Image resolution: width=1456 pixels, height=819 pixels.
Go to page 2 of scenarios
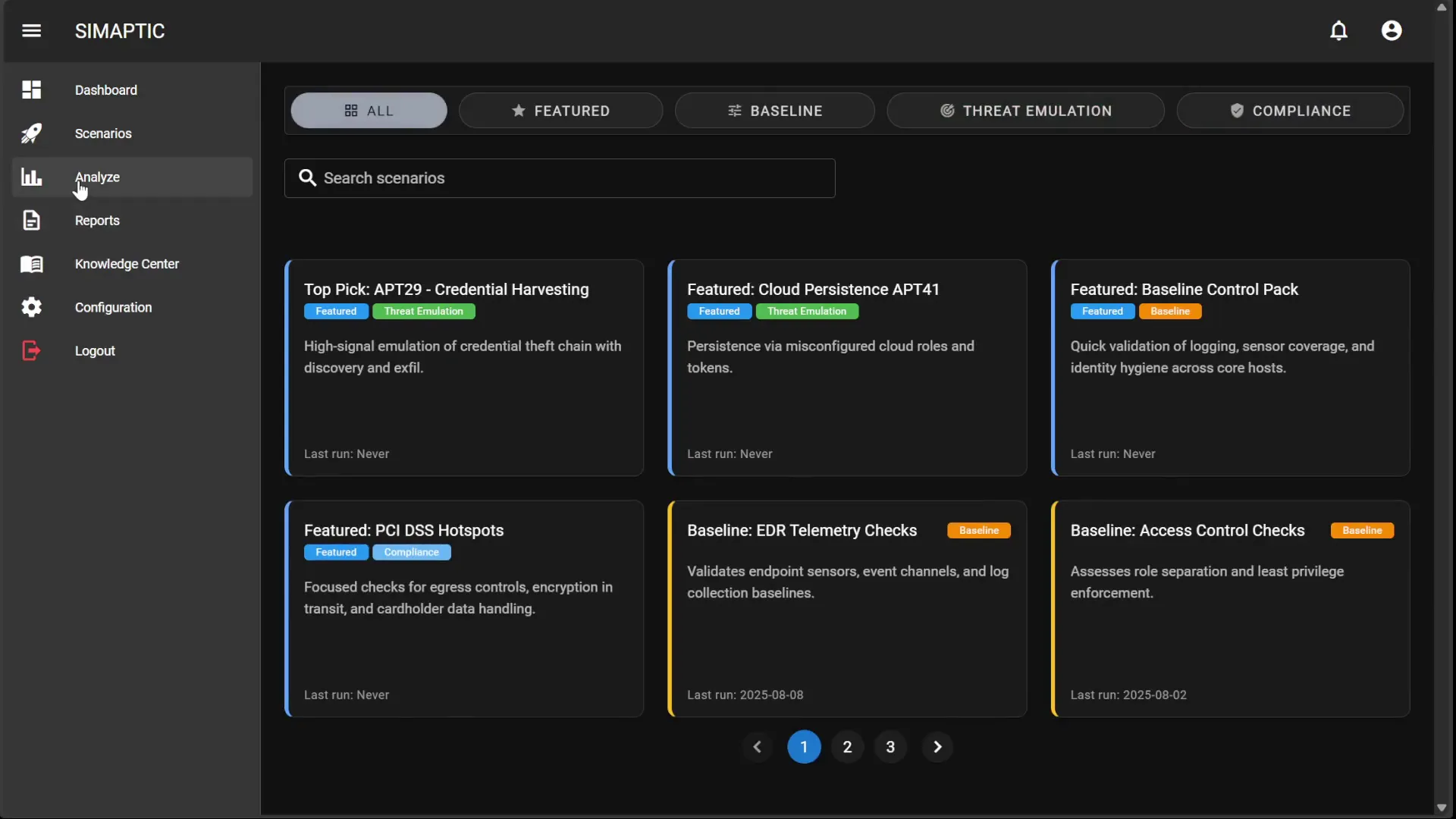tap(847, 747)
